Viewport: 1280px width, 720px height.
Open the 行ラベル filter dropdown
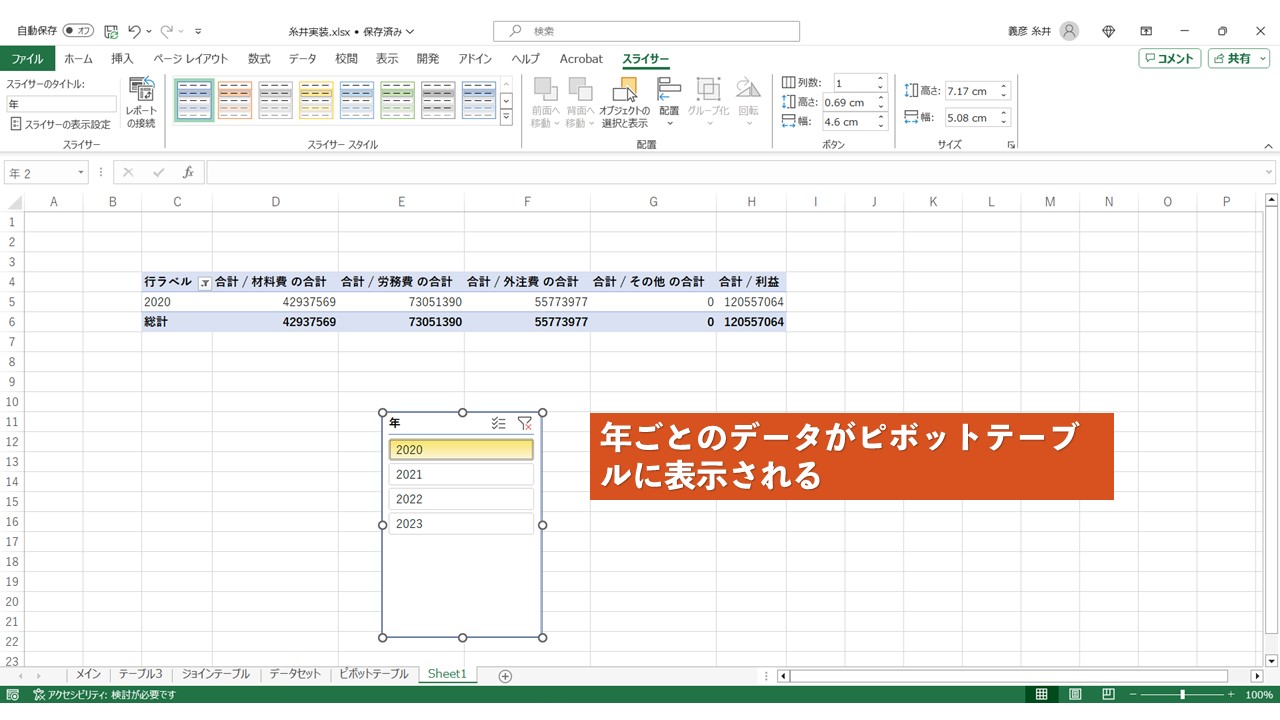pos(204,283)
